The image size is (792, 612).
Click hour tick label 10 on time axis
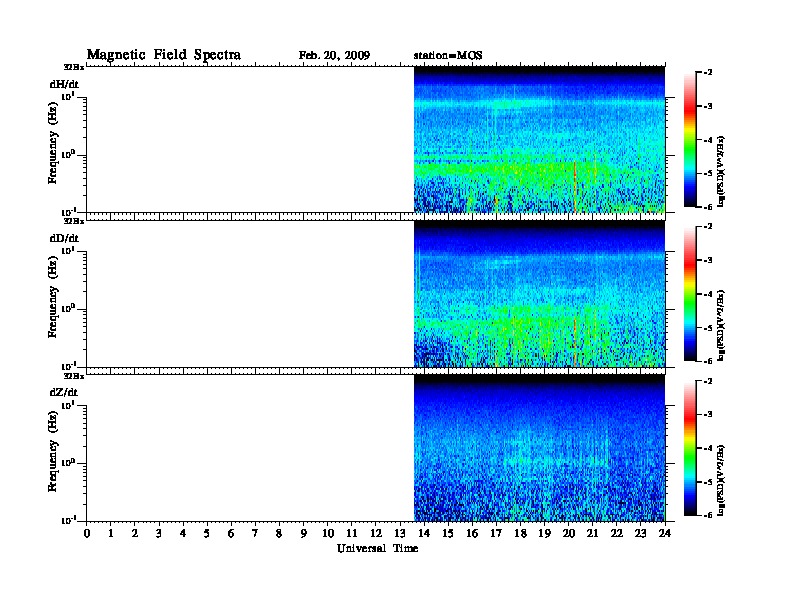pyautogui.click(x=328, y=534)
